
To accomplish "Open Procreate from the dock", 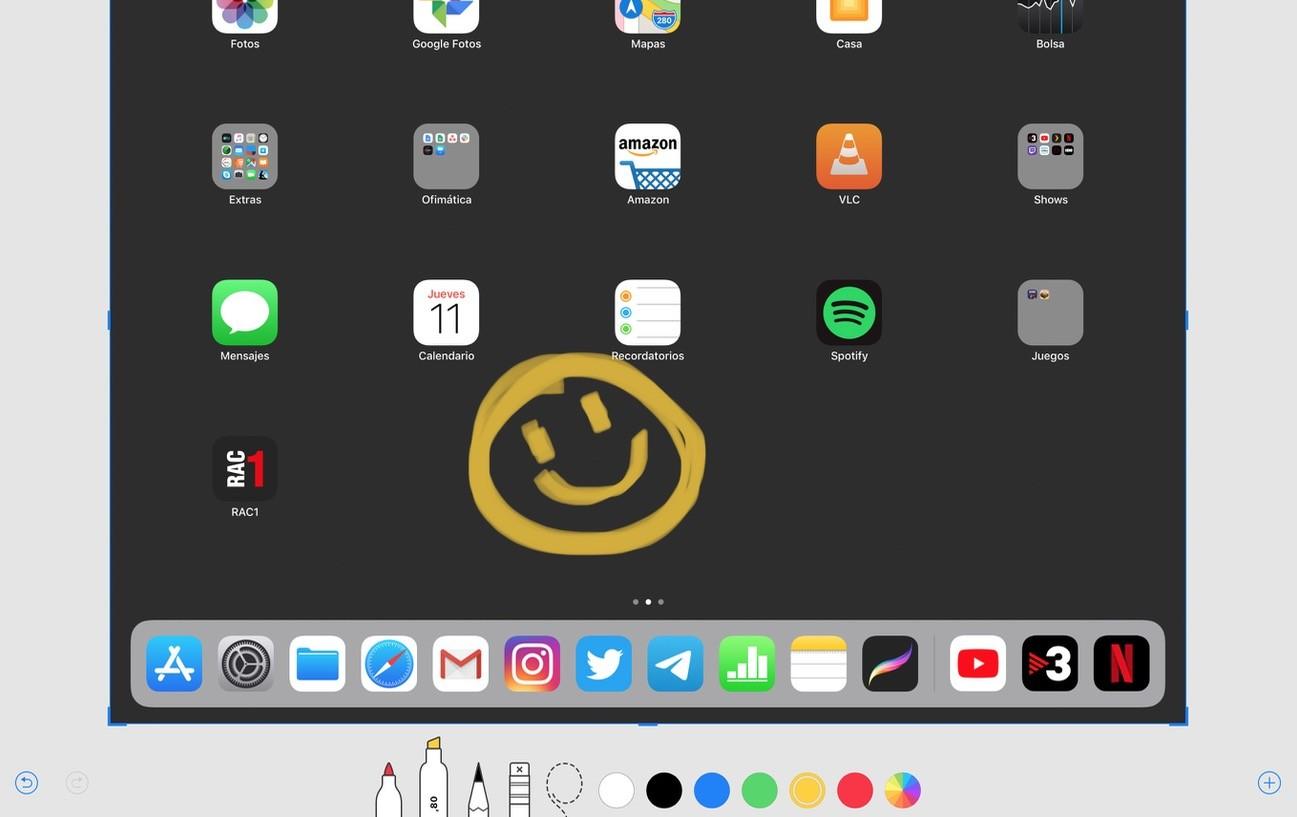I will [890, 663].
